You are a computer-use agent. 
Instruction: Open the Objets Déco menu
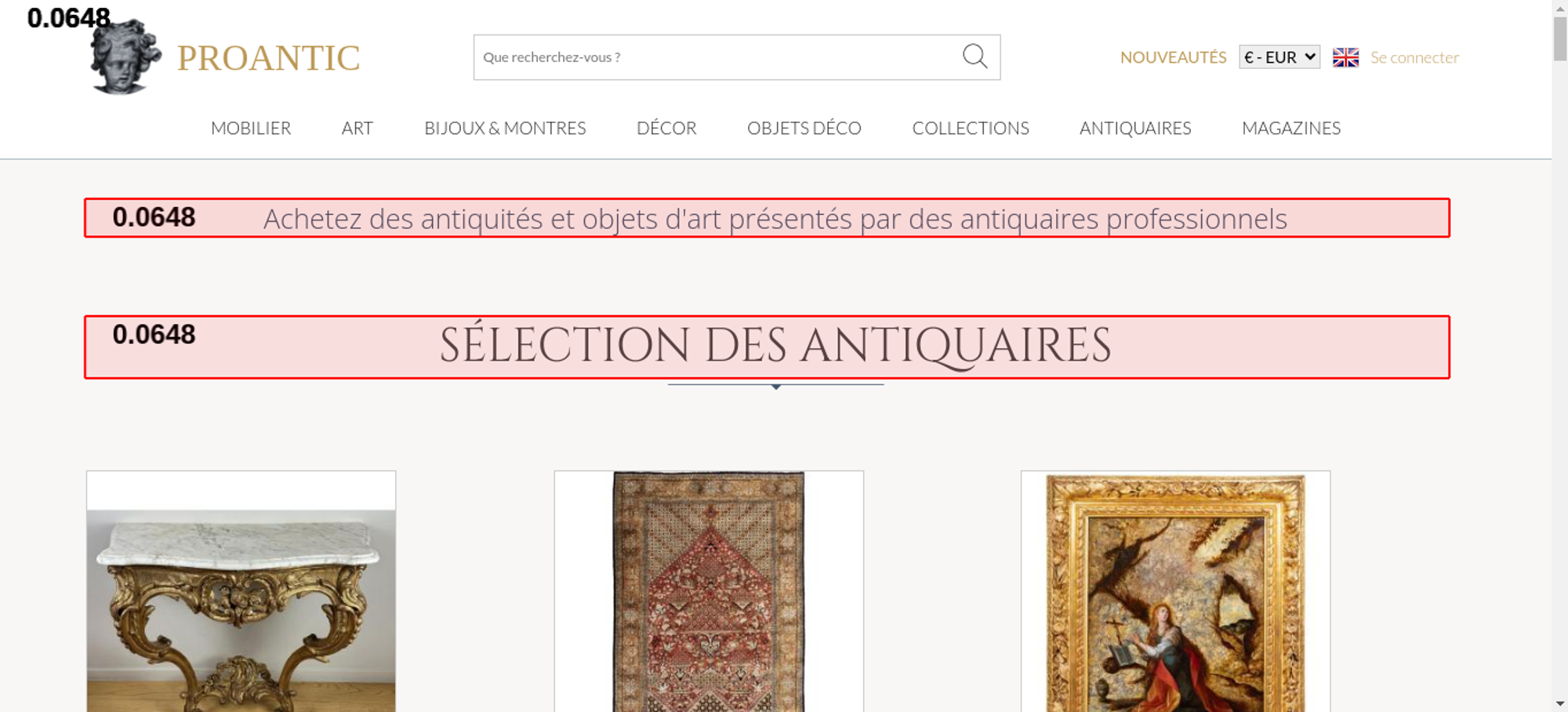tap(804, 128)
